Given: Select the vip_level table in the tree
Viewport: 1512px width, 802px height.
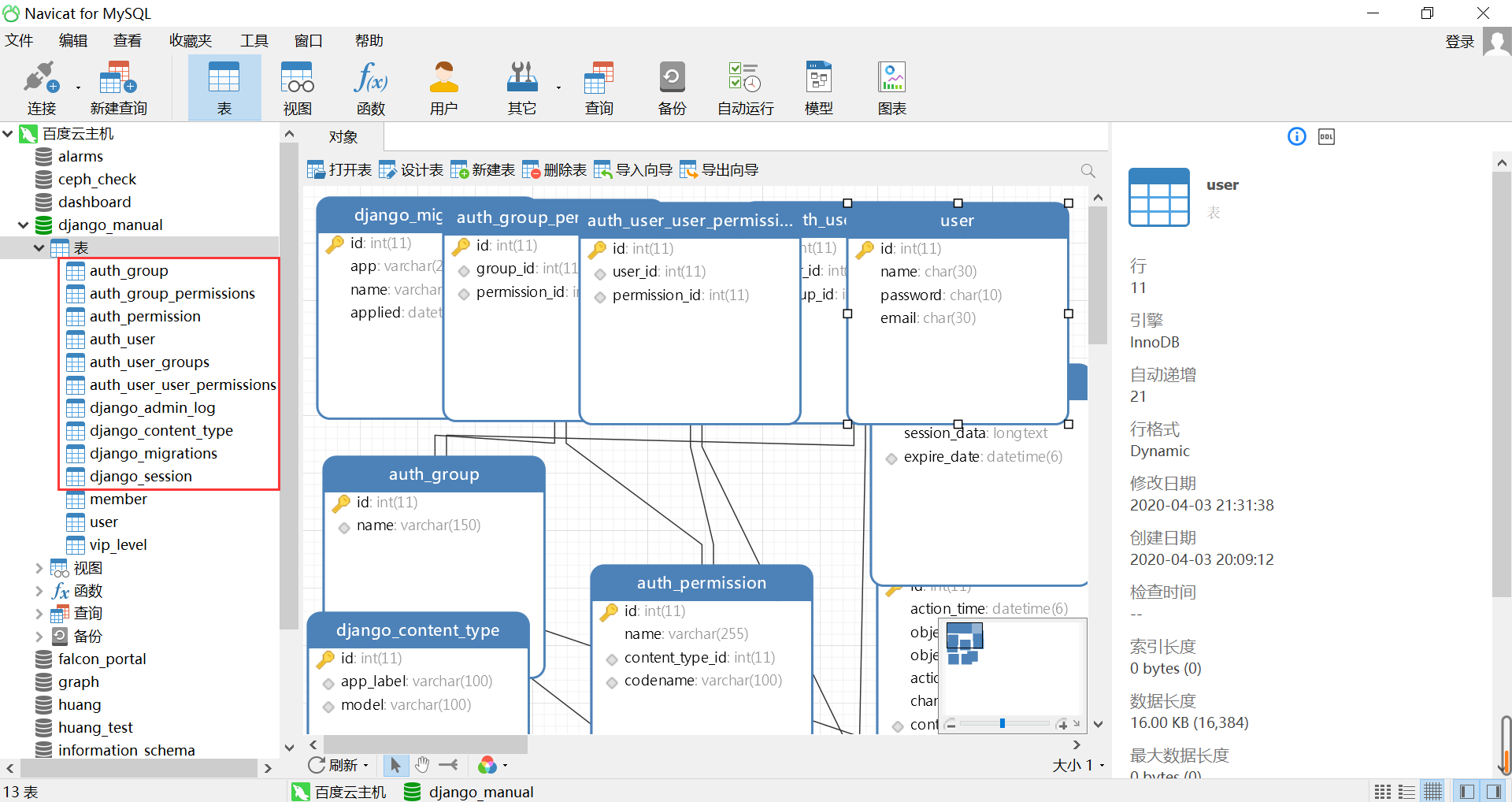Looking at the screenshot, I should coord(118,545).
